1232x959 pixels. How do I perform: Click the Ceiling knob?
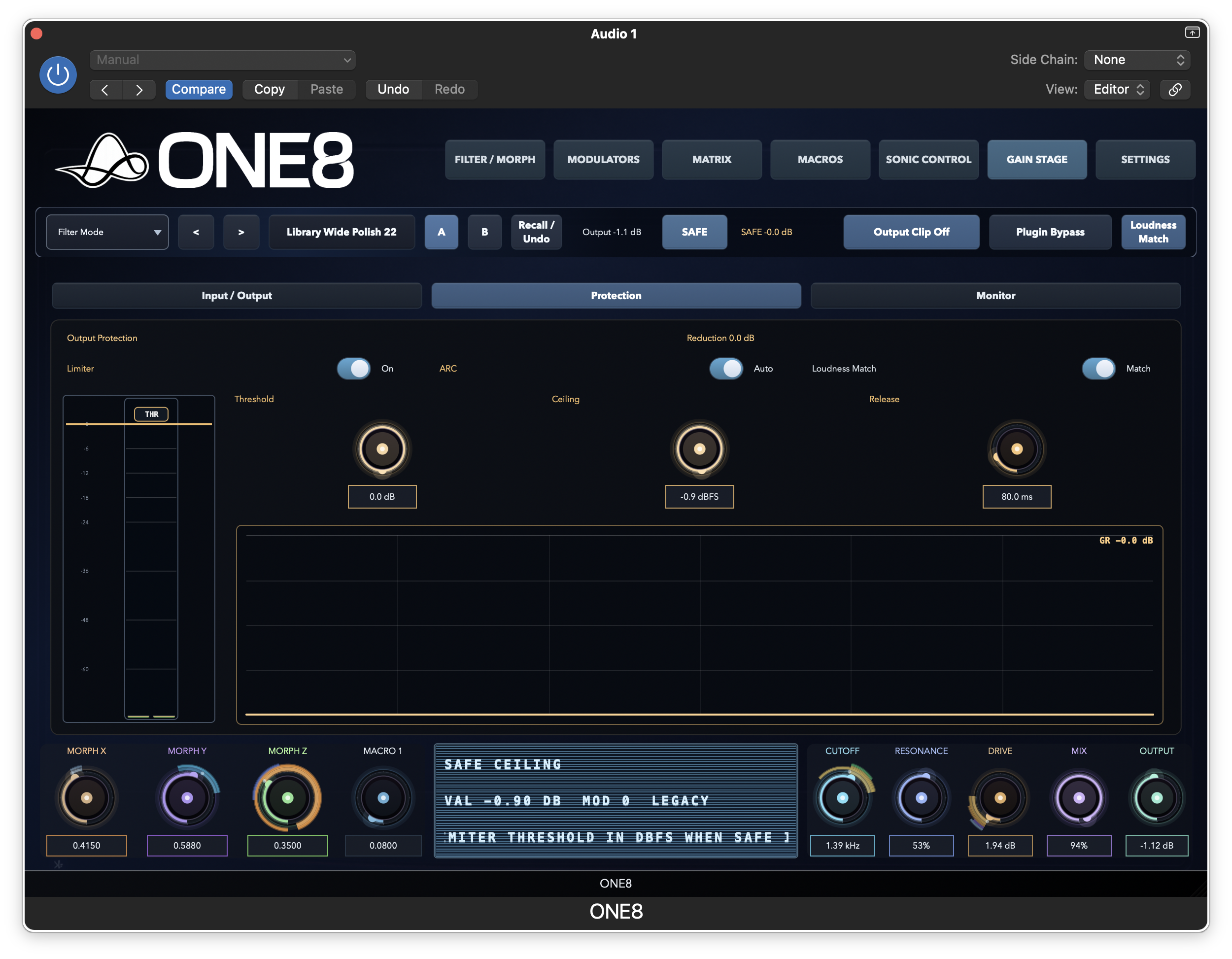[x=699, y=449]
